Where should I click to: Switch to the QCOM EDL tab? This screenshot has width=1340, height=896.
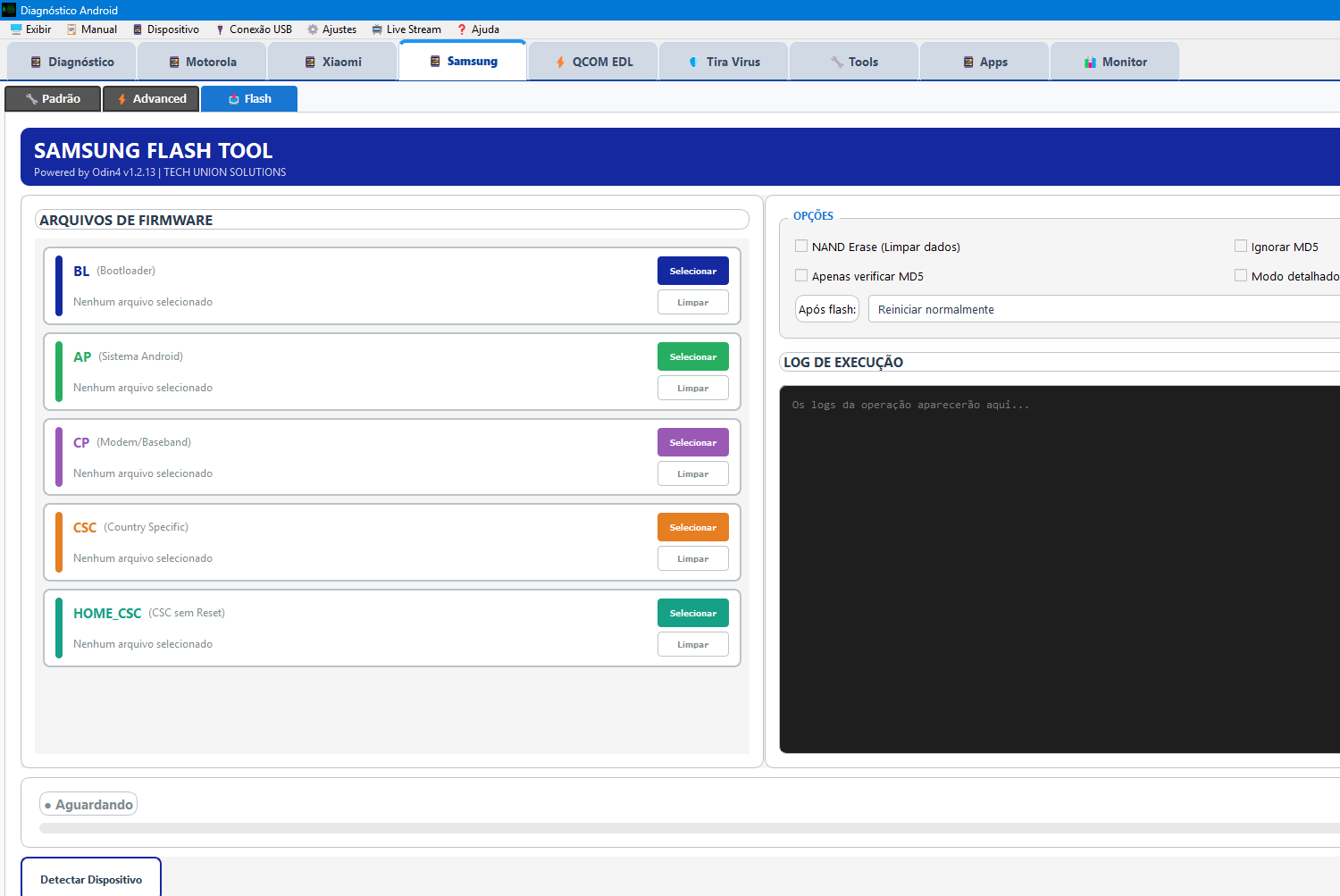[593, 62]
